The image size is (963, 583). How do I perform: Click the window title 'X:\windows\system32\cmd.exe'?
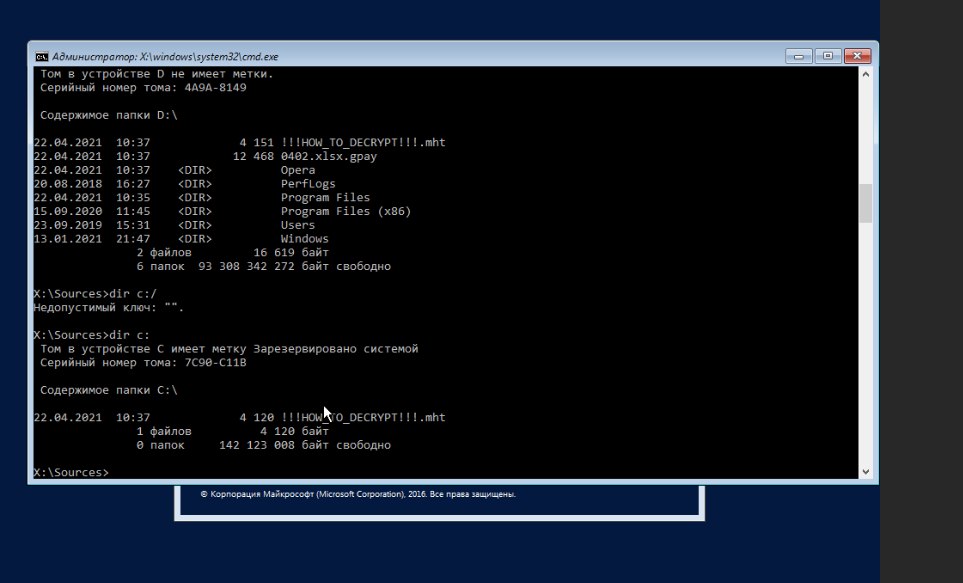[x=209, y=57]
